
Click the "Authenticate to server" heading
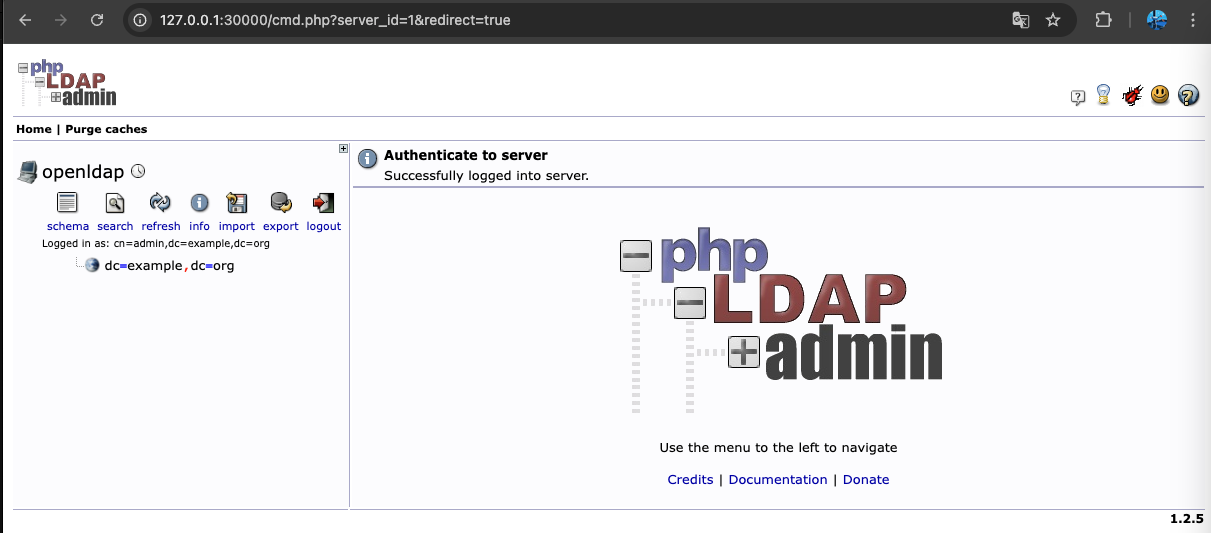466,155
